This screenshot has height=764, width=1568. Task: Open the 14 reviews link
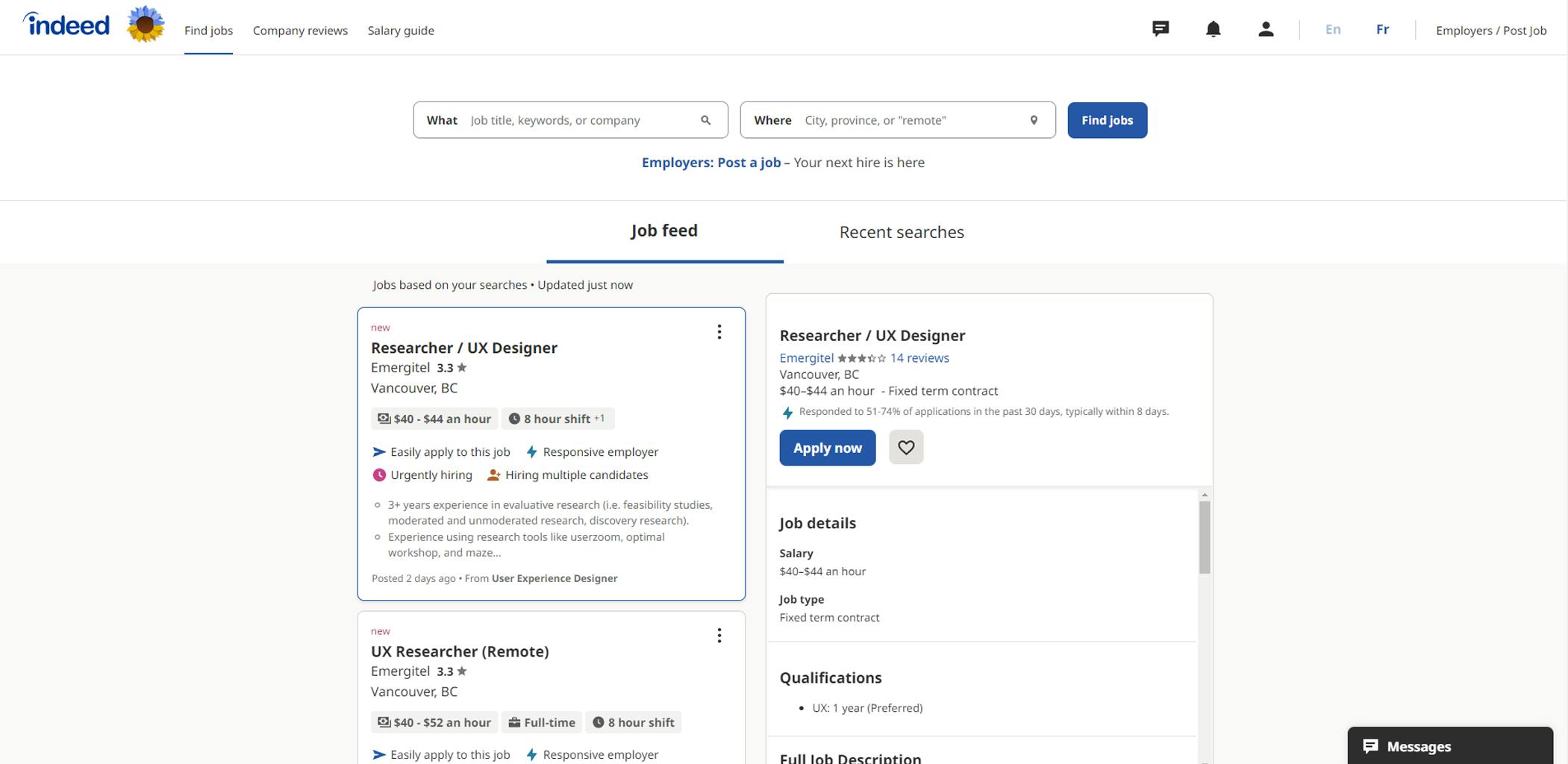pos(919,358)
